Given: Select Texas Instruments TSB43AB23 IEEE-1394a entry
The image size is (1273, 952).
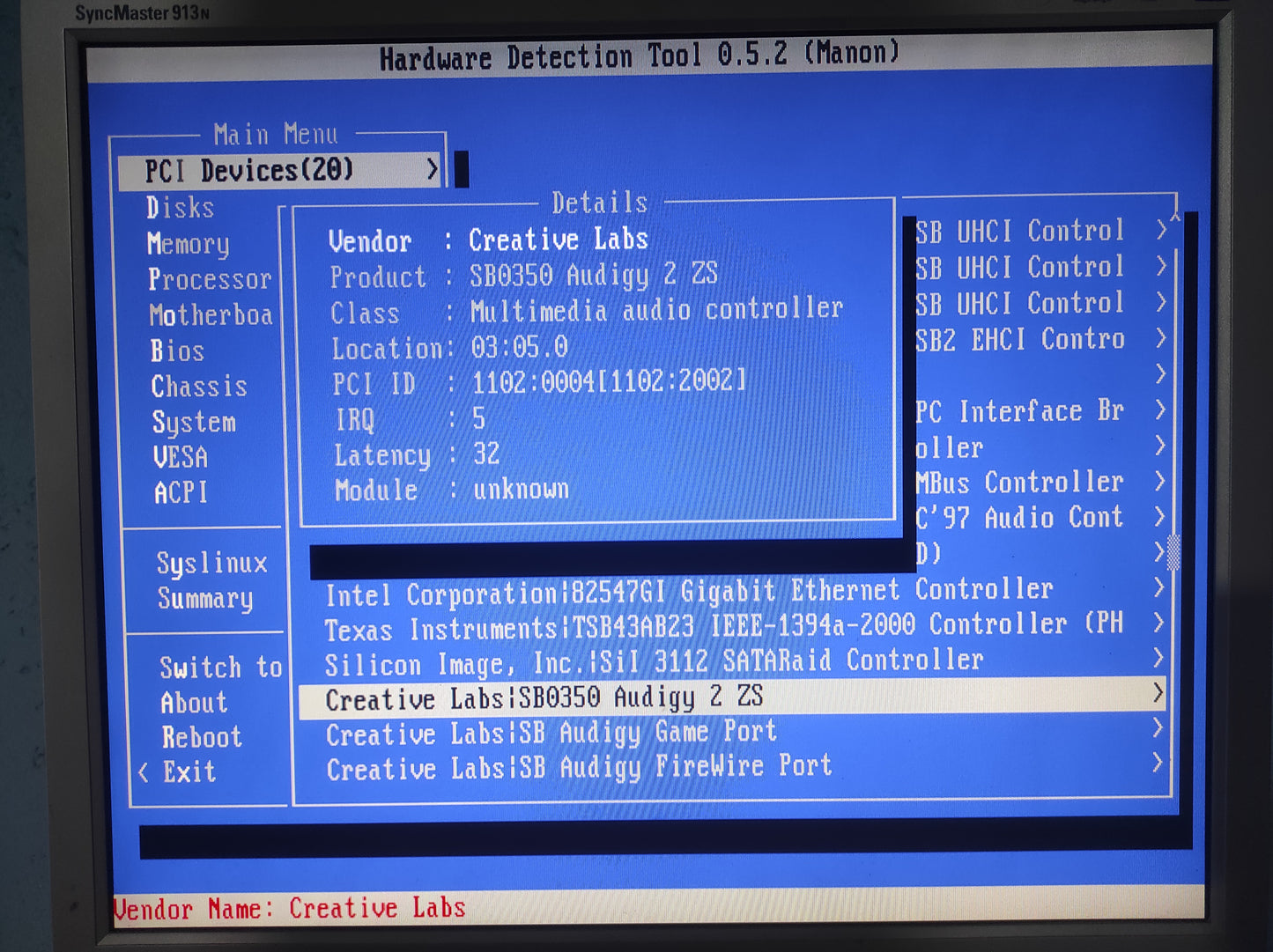Looking at the screenshot, I should [722, 627].
